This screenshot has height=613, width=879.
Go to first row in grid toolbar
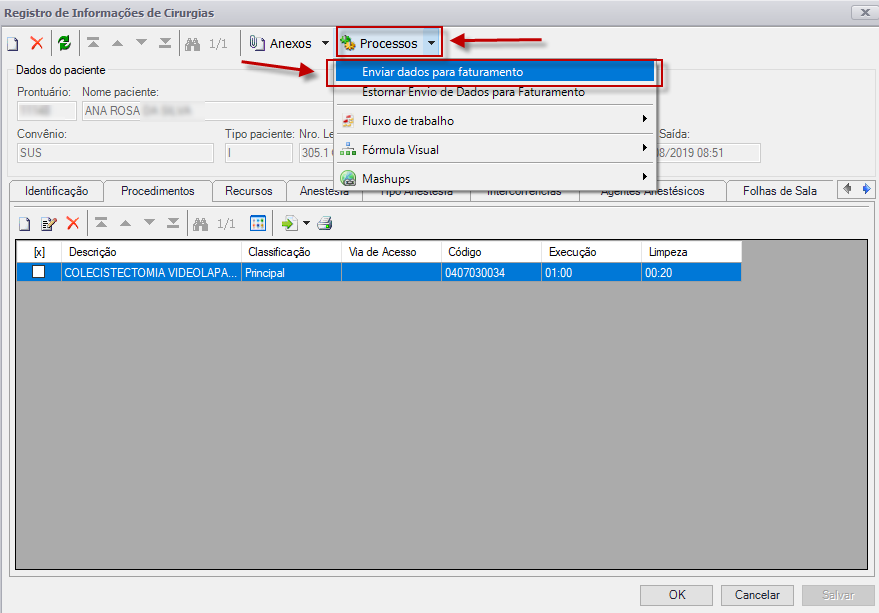tap(101, 223)
